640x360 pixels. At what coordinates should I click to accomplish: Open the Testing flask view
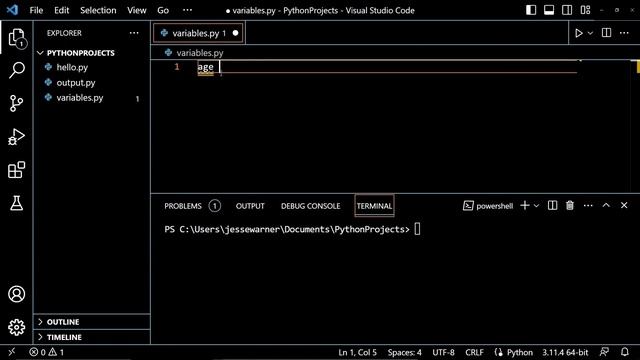pyautogui.click(x=16, y=203)
